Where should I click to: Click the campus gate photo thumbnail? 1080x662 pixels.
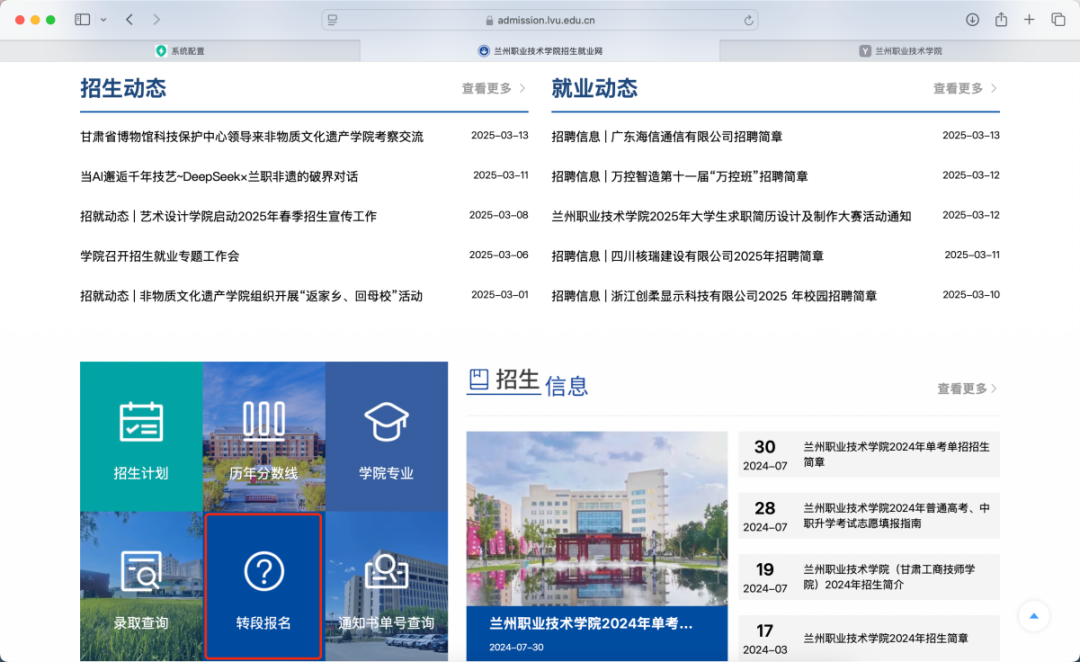point(597,519)
